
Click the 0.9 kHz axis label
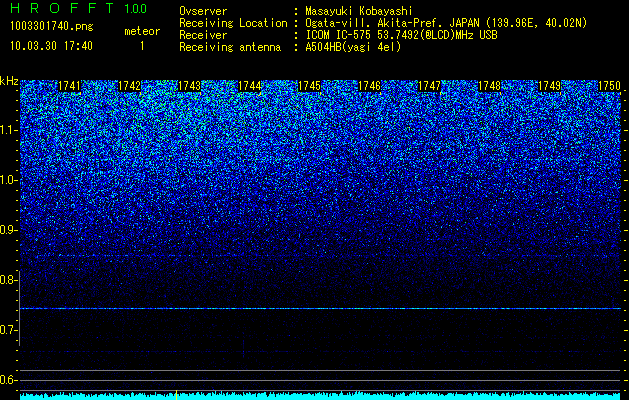coord(8,230)
